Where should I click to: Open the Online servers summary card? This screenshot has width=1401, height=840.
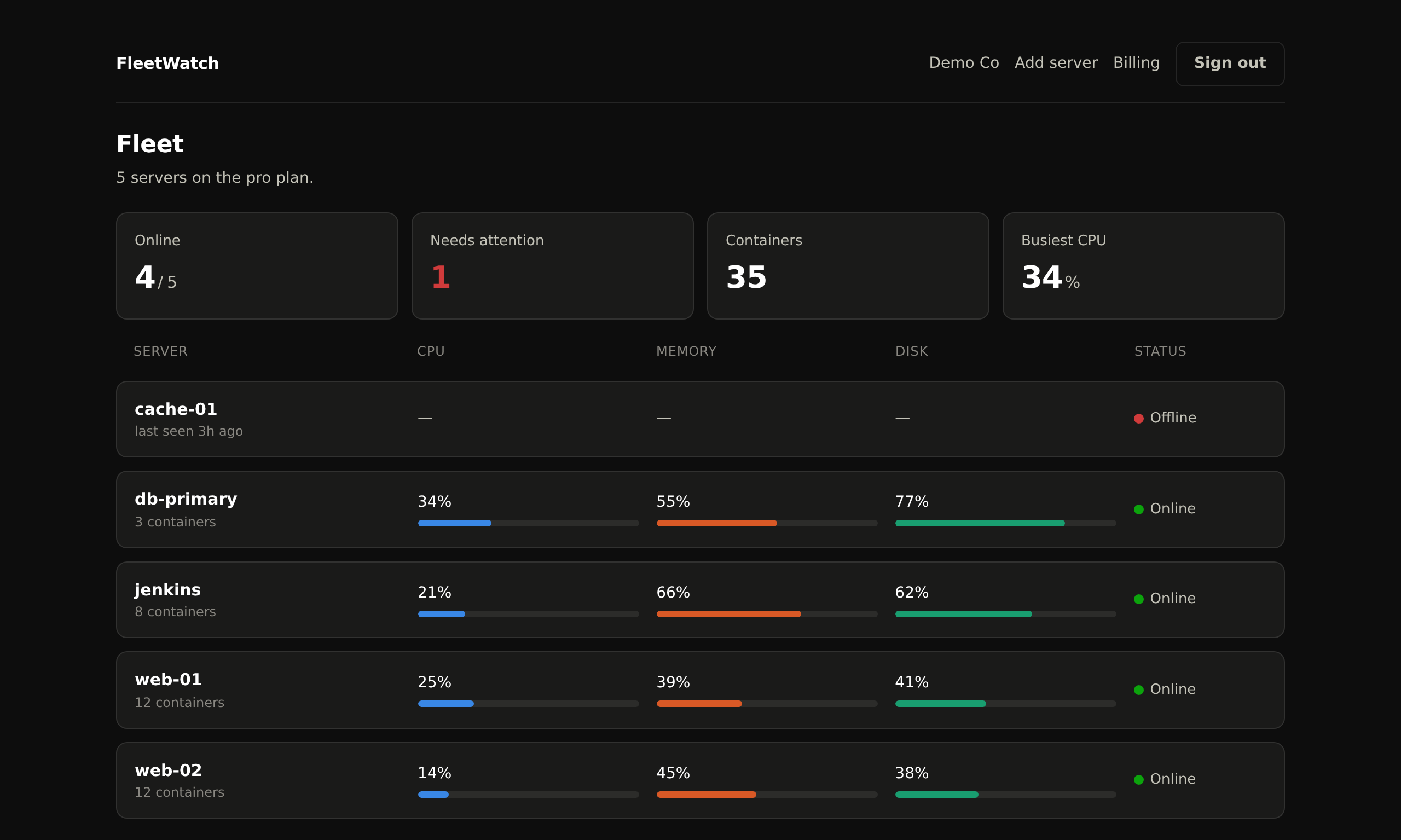[x=257, y=266]
